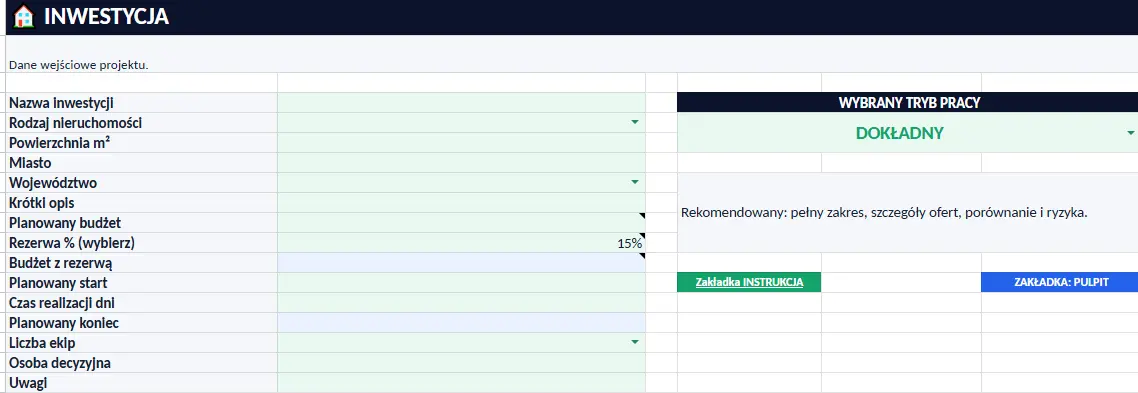The height and width of the screenshot is (393, 1138).
Task: Select the Planowany budżet input cell
Action: (x=462, y=223)
